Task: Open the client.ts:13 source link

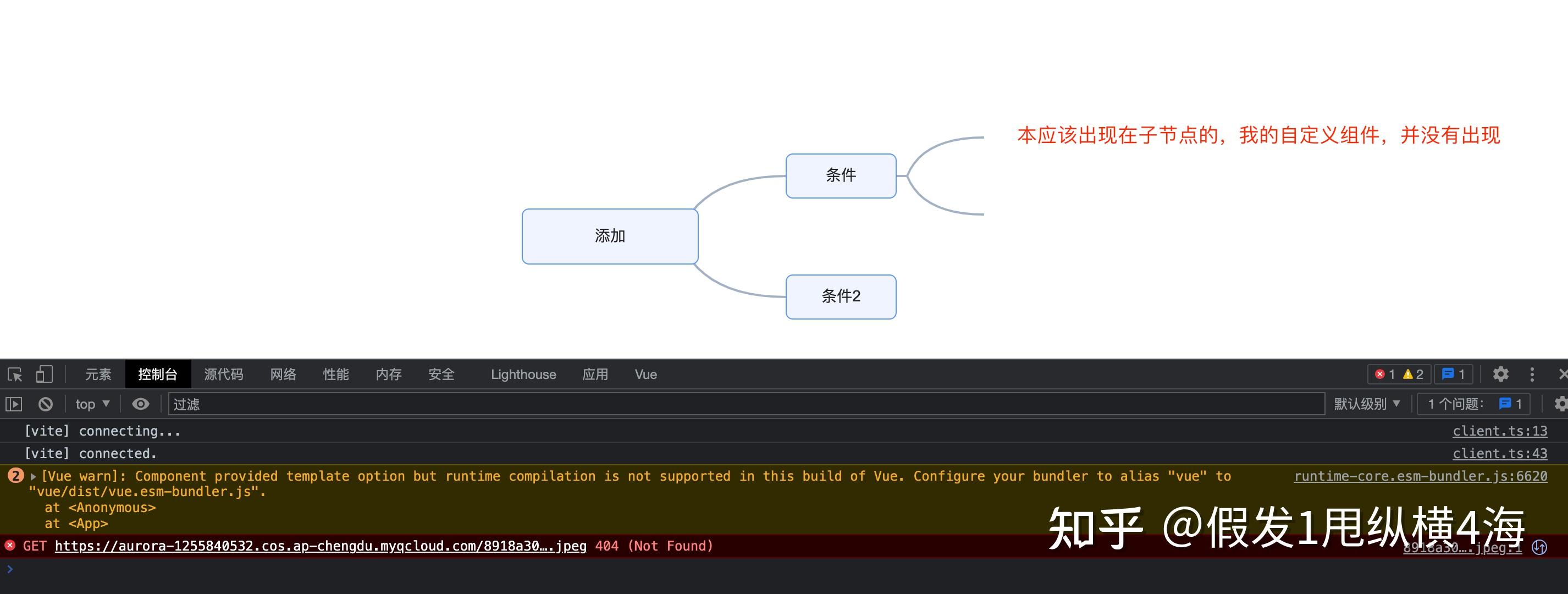Action: tap(1499, 431)
